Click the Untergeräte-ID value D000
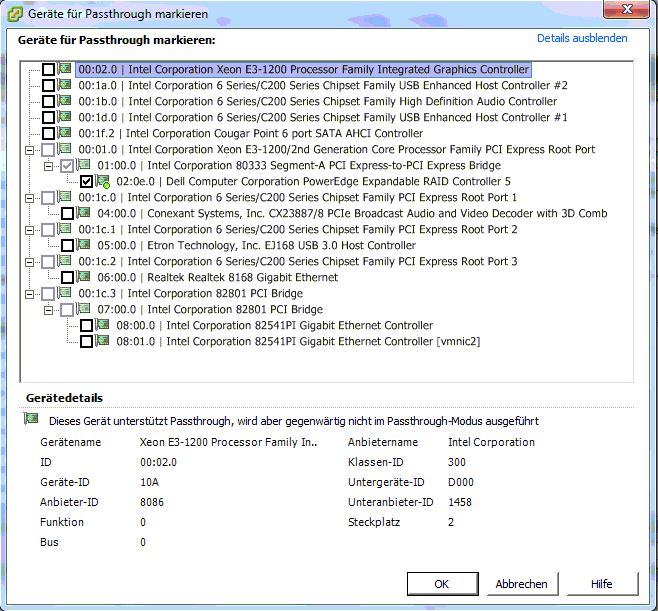 pos(461,482)
